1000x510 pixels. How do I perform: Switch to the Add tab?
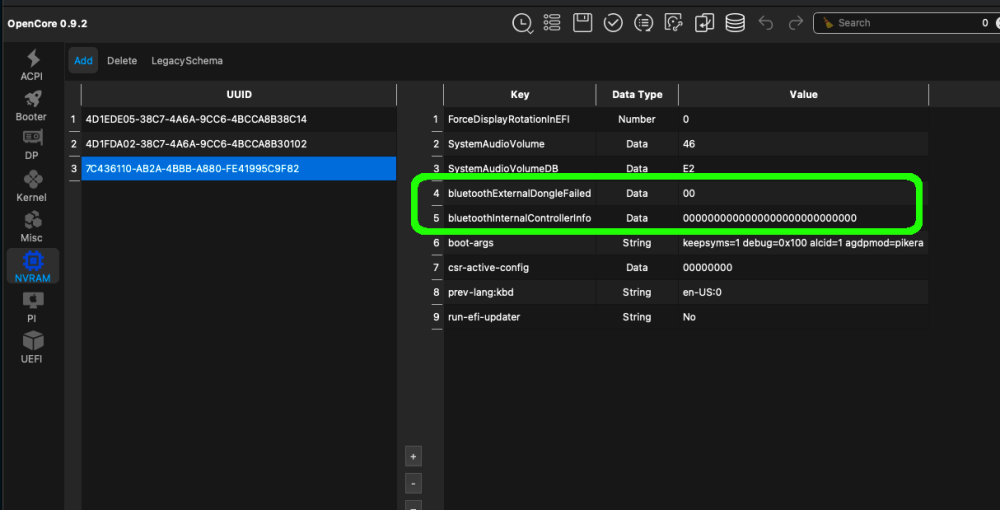click(83, 61)
